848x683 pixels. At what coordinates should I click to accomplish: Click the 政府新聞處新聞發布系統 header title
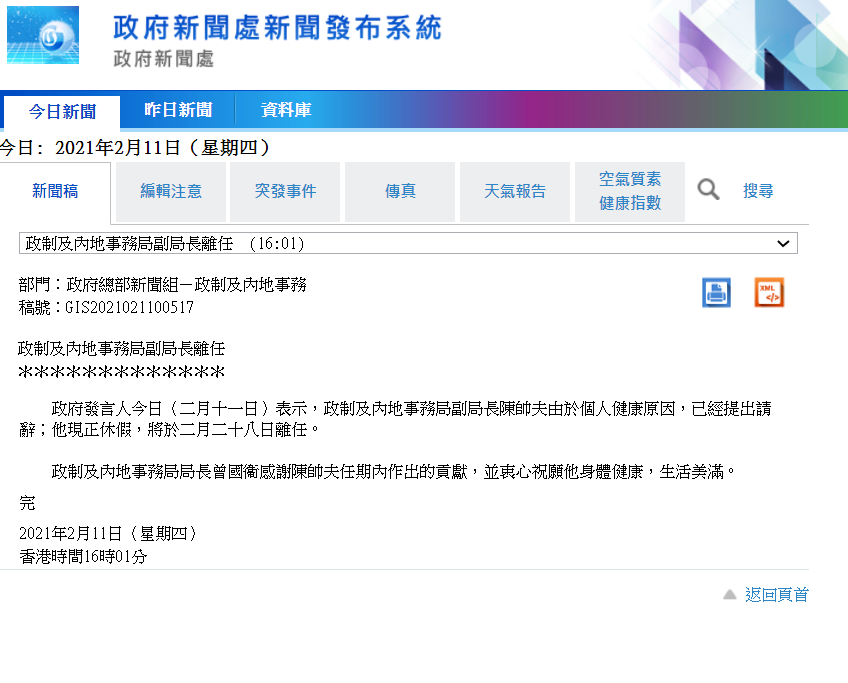pos(277,28)
